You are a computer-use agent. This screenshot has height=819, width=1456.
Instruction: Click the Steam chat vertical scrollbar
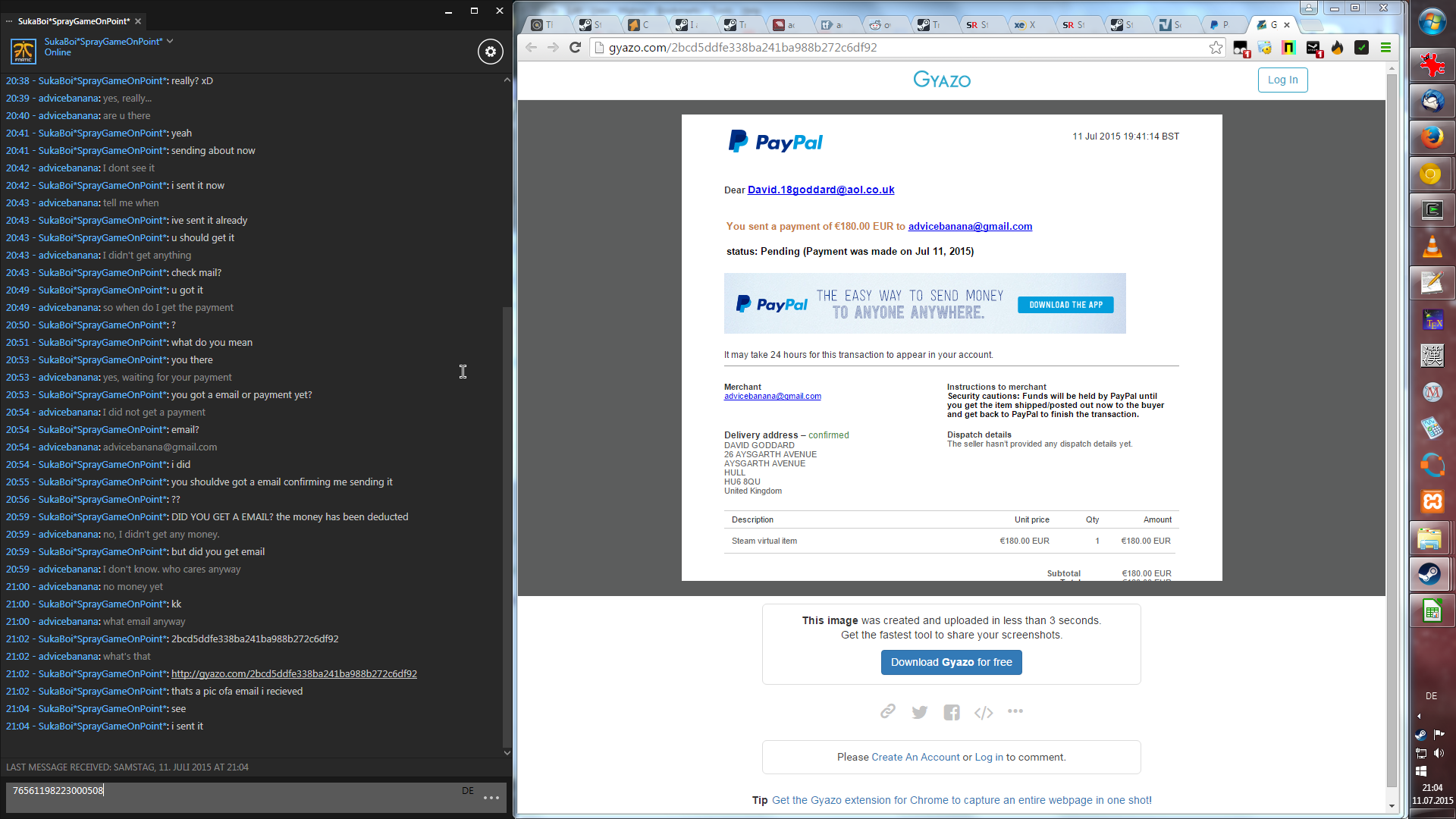507,523
